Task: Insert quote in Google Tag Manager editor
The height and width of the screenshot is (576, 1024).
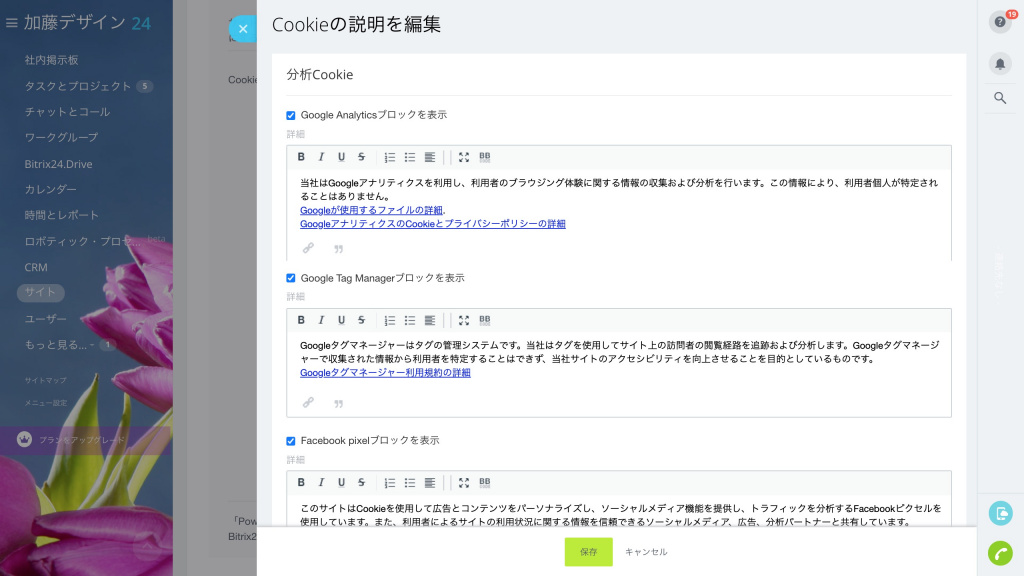Action: click(x=338, y=404)
